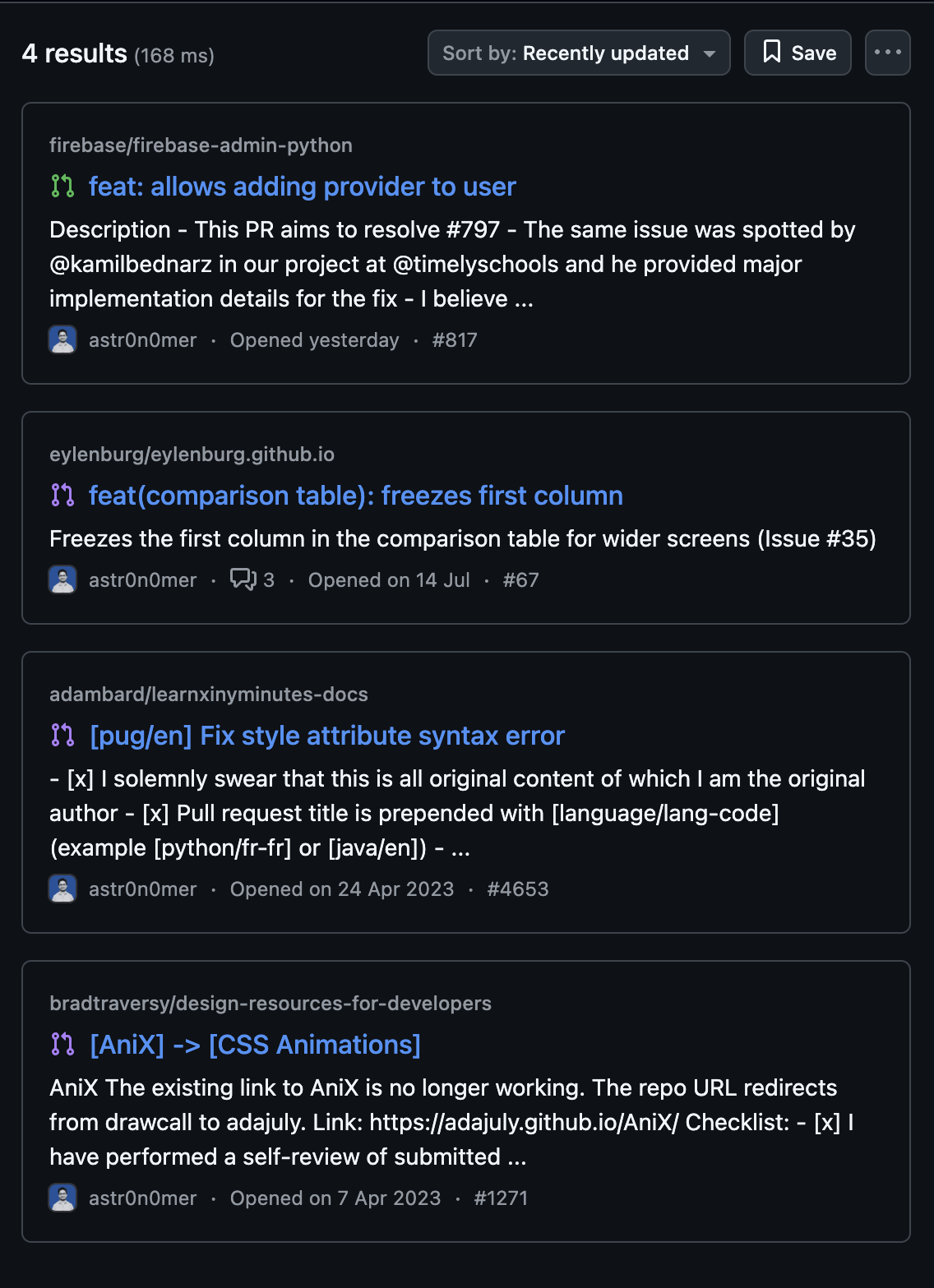Select the comments icon showing 3 comments
Screen dimensions: 934x1288
pos(243,579)
